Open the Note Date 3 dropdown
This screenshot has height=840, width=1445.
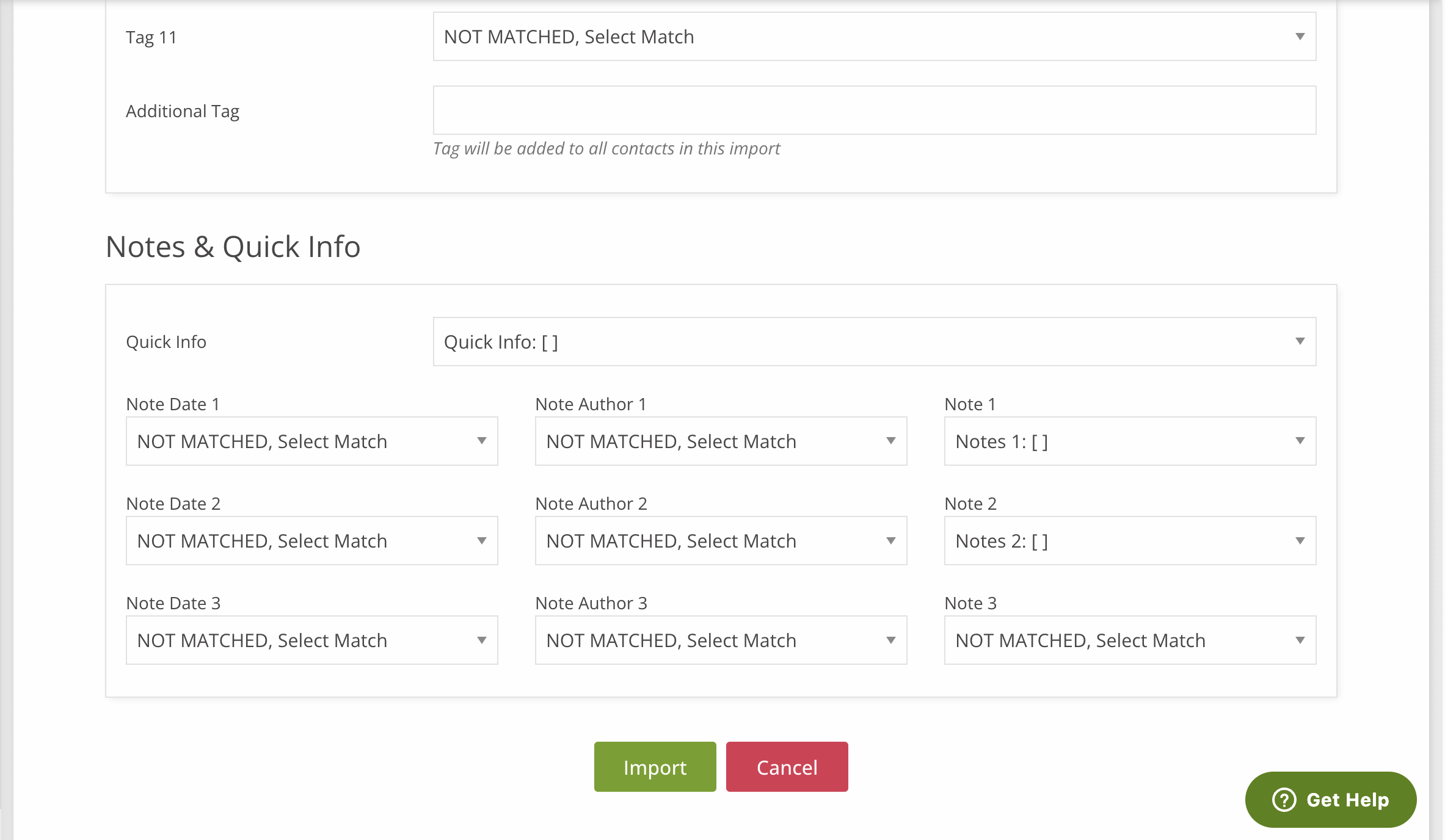[x=312, y=640]
